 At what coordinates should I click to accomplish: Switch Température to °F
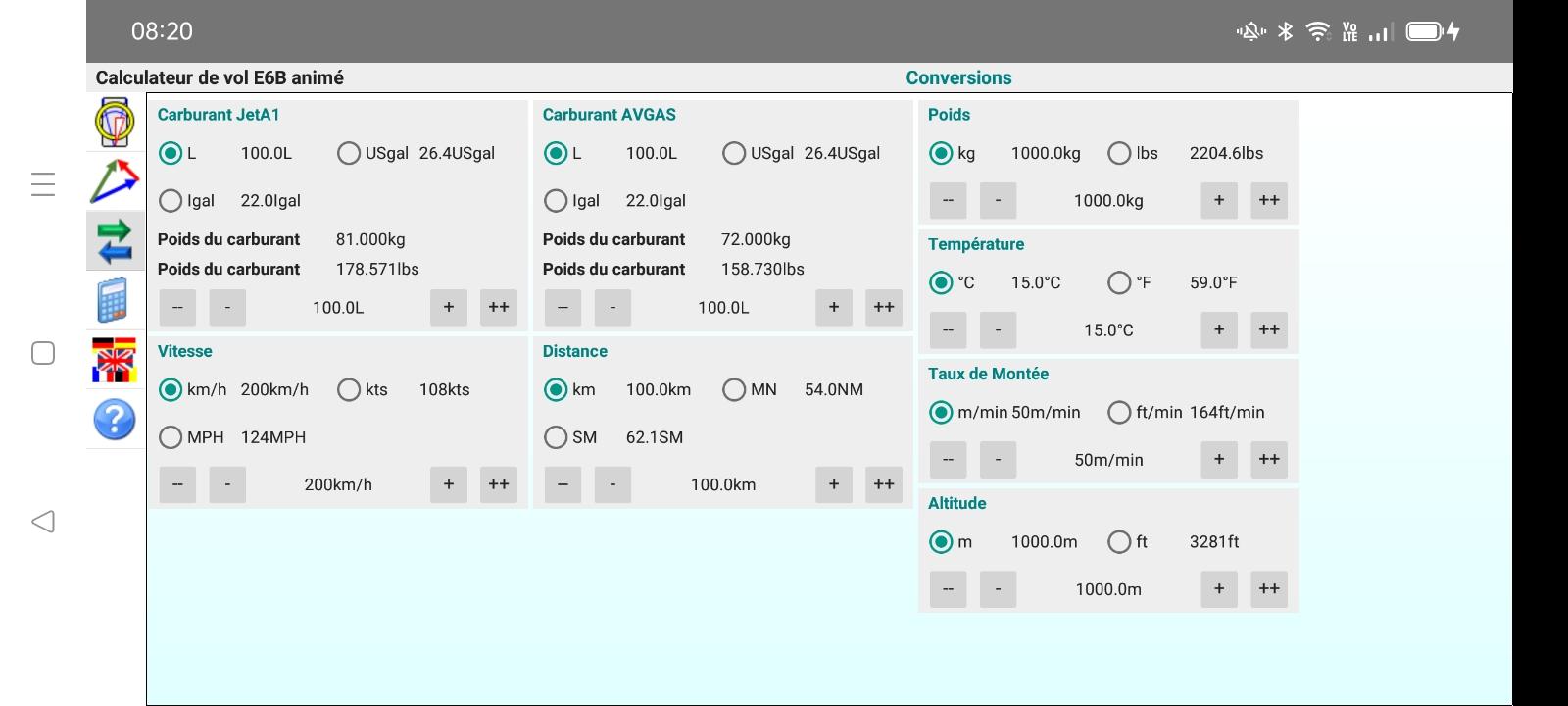point(1119,282)
